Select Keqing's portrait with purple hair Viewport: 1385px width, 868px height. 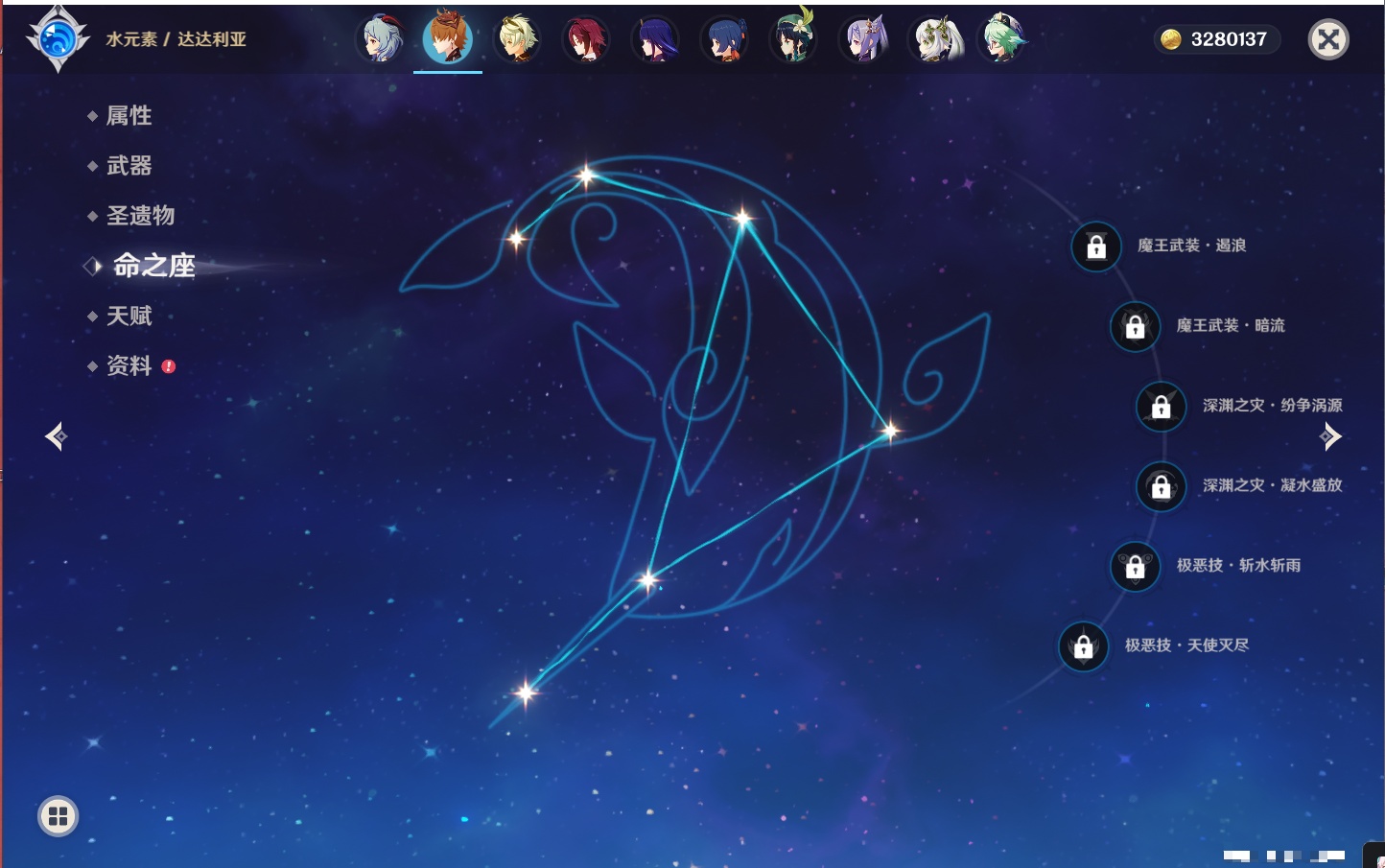point(863,40)
